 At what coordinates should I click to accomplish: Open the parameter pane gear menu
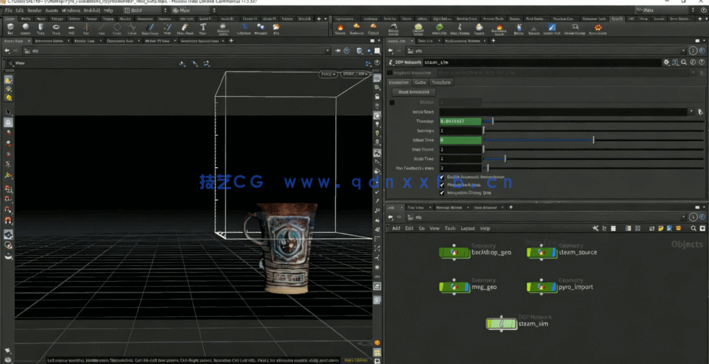tap(666, 62)
